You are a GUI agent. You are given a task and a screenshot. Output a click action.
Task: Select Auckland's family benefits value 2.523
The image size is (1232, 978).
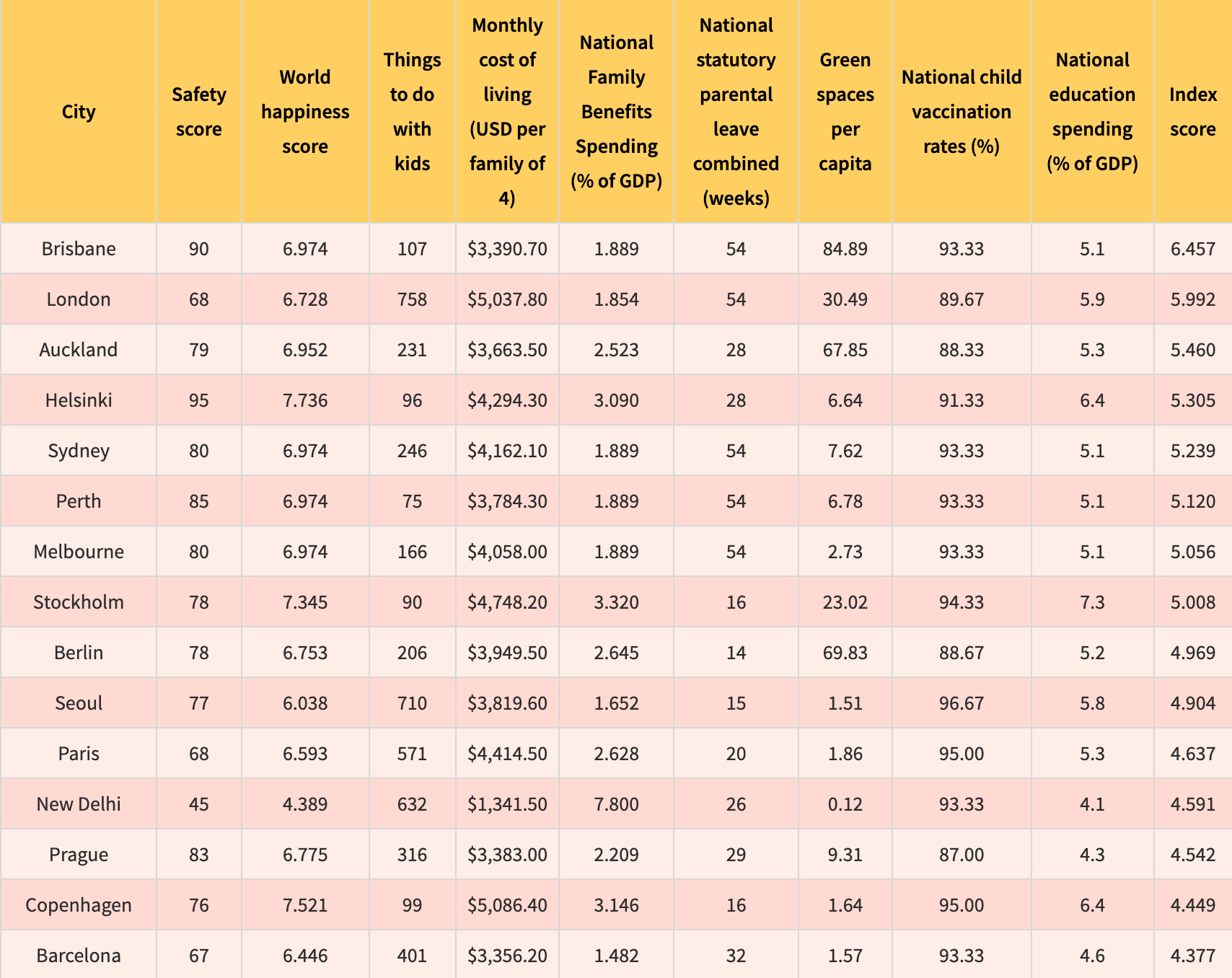point(616,350)
